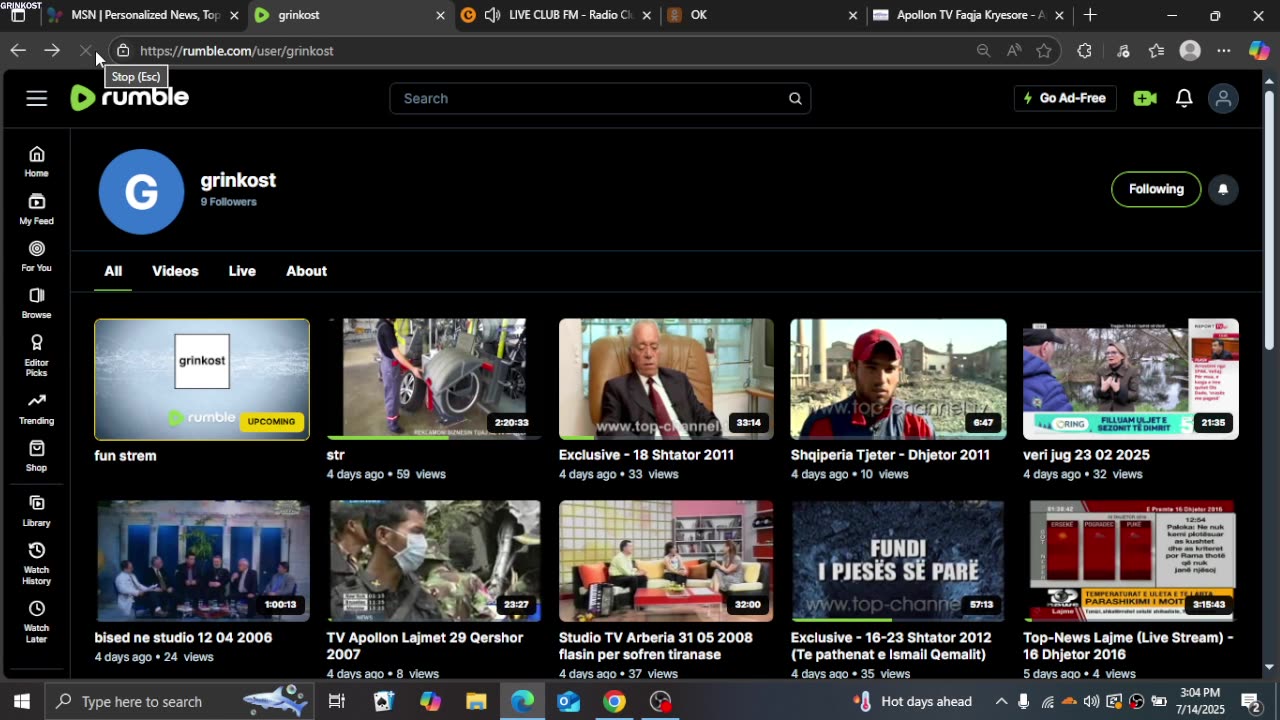Open Outlook from taskbar
The image size is (1280, 720).
click(x=568, y=701)
